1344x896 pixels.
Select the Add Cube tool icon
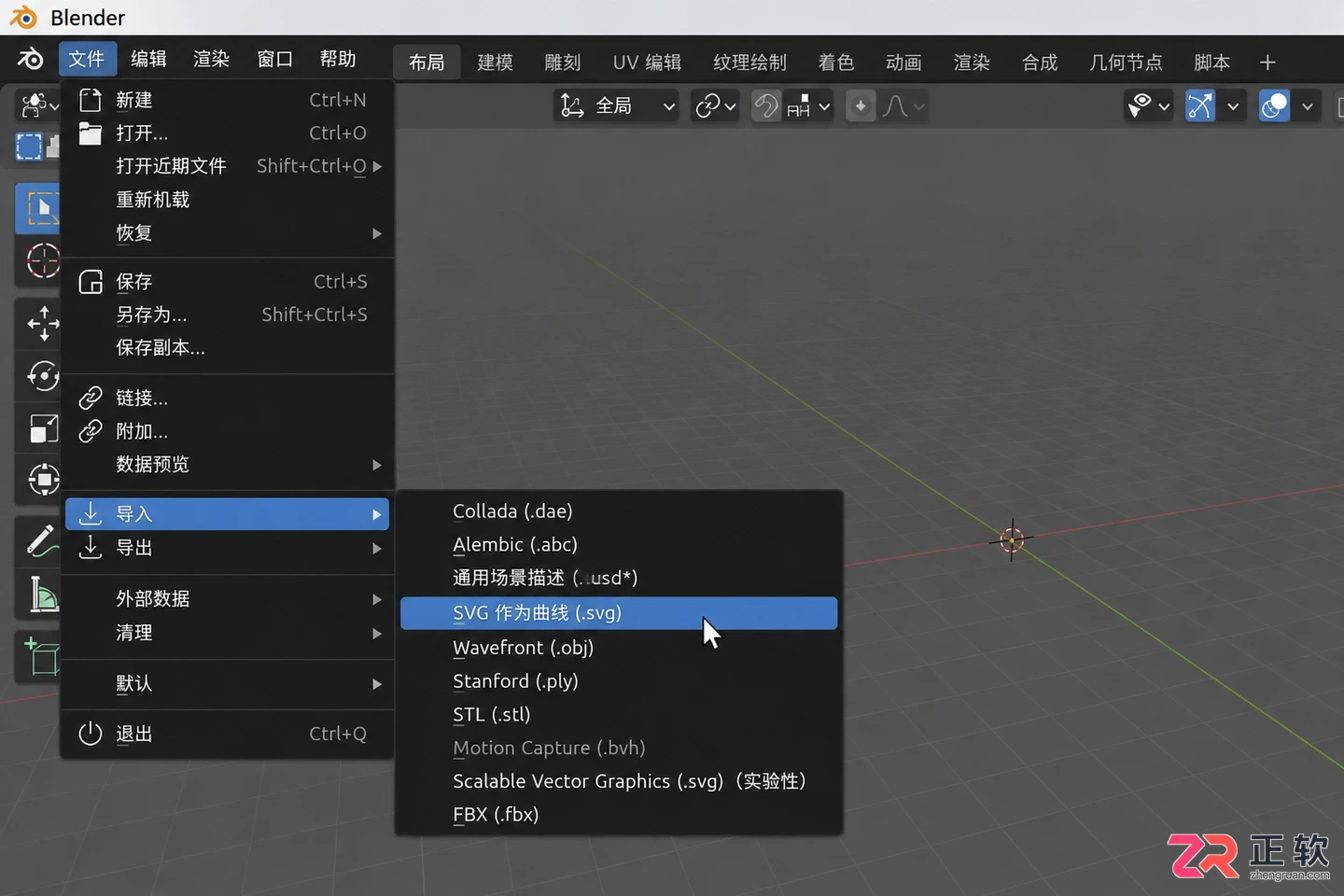pos(41,656)
